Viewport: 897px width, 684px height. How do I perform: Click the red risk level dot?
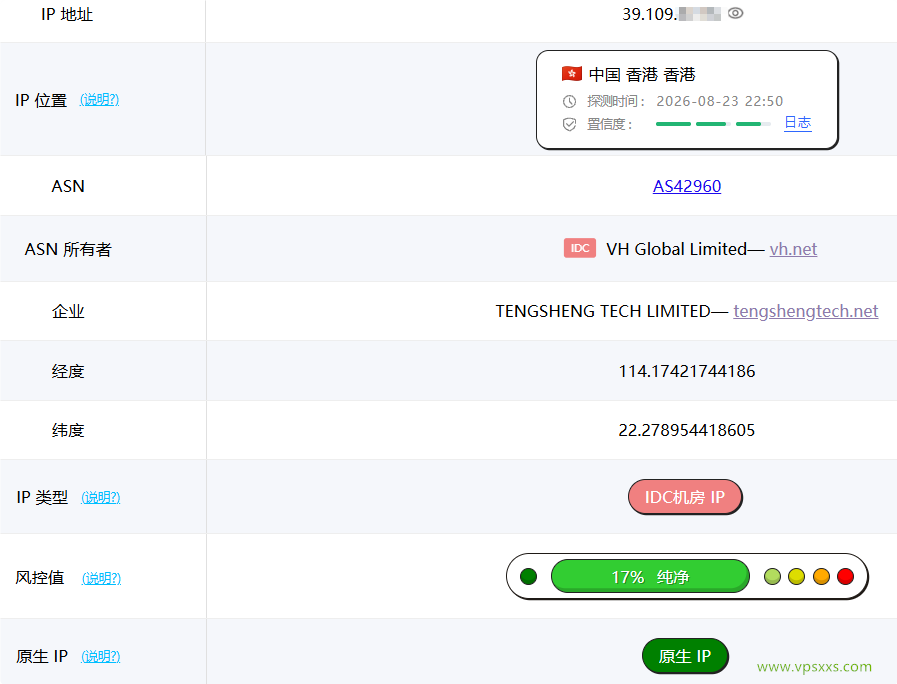(846, 576)
